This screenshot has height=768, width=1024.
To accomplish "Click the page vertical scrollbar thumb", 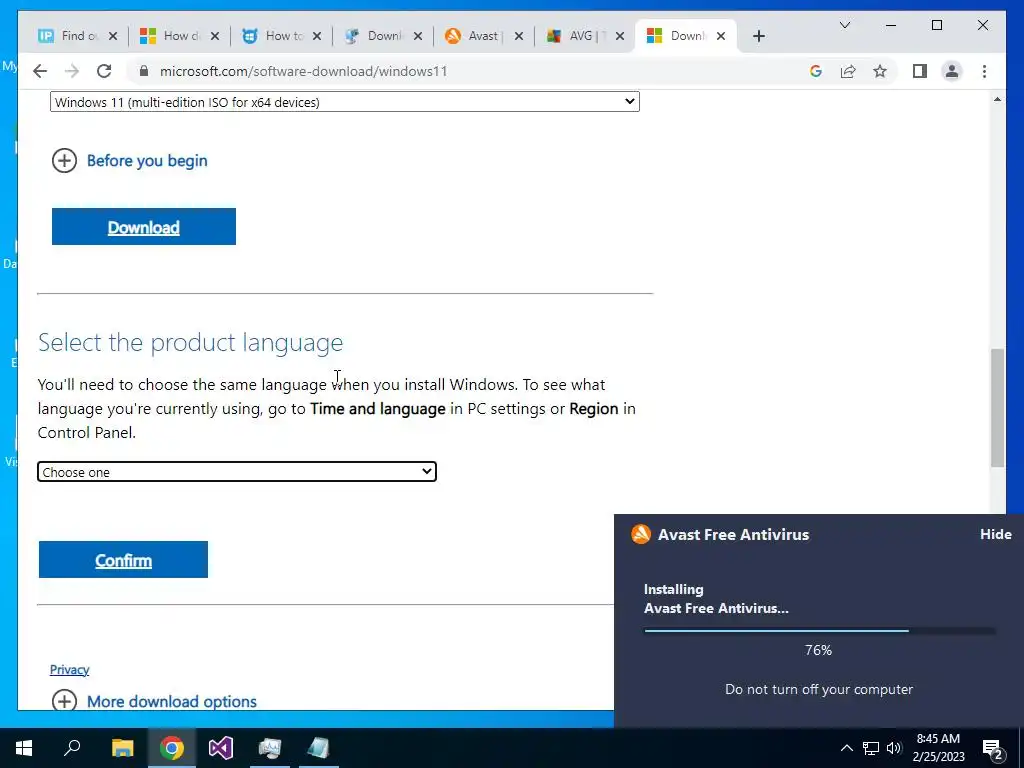I will (997, 408).
